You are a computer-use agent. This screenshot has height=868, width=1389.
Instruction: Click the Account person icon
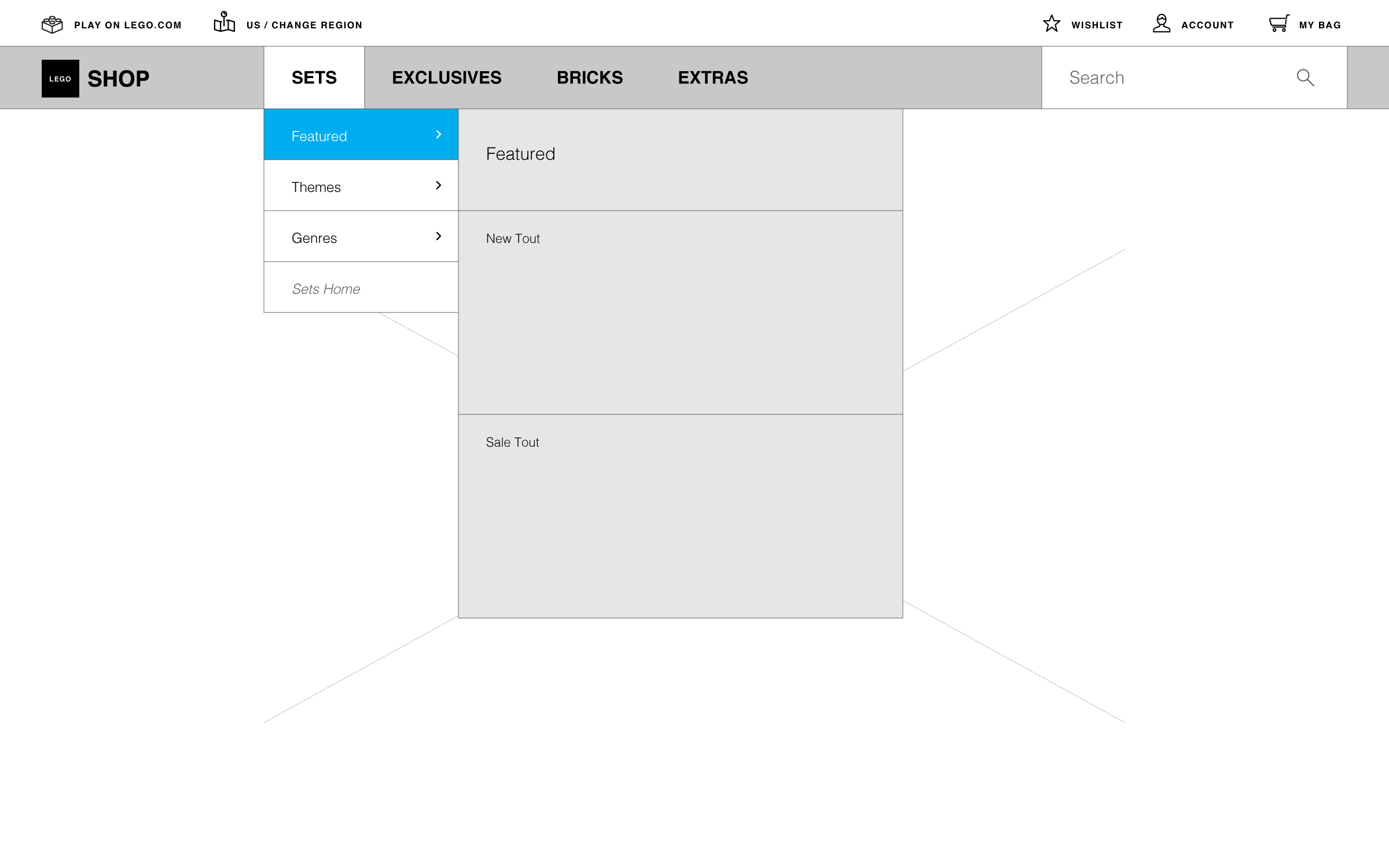coord(1161,24)
